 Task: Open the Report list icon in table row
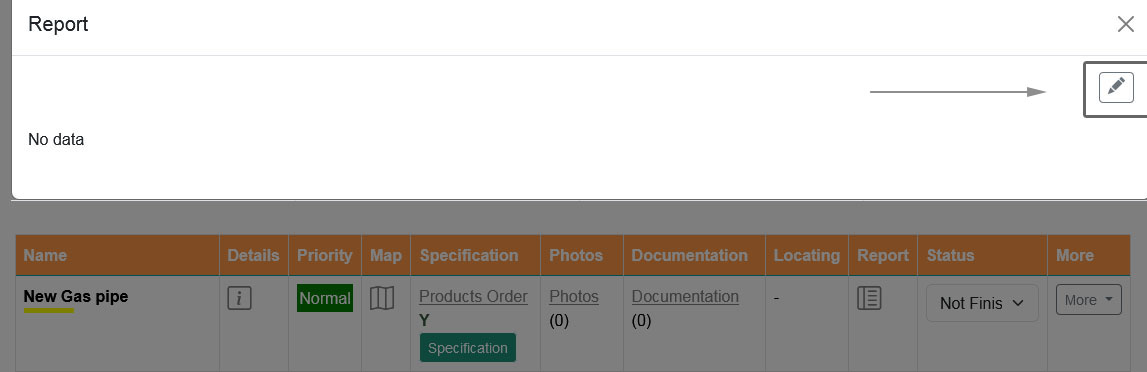point(869,298)
